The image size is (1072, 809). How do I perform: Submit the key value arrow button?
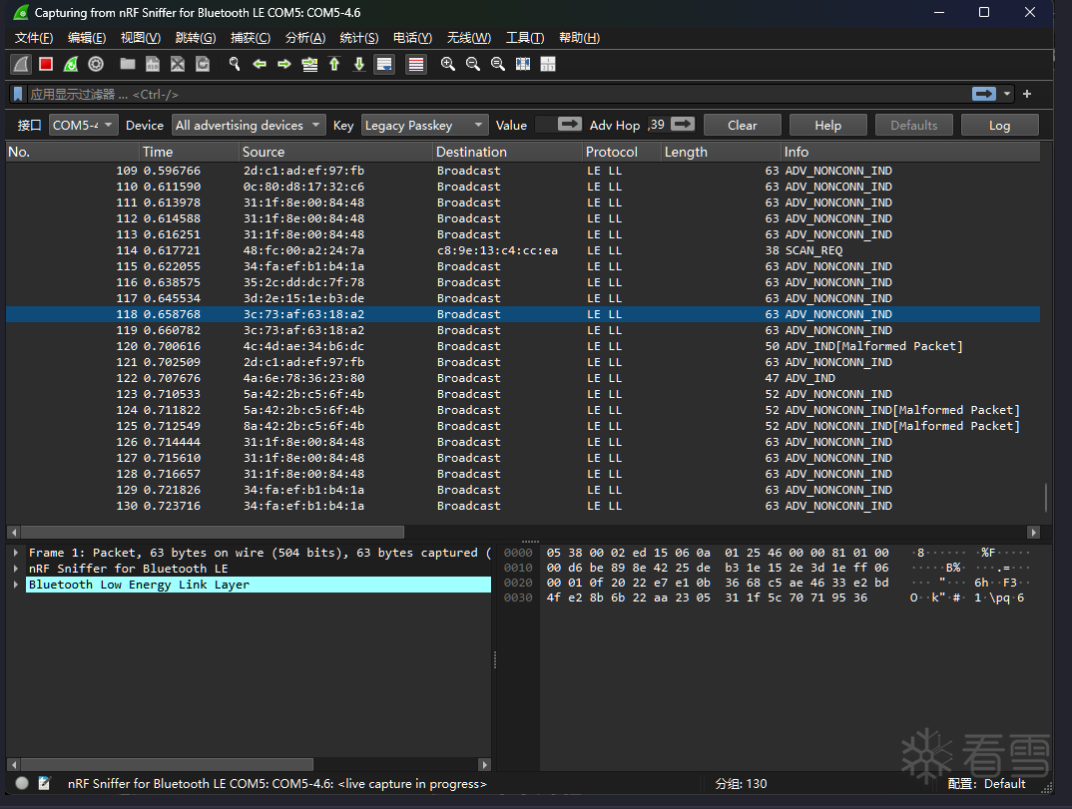[x=570, y=124]
